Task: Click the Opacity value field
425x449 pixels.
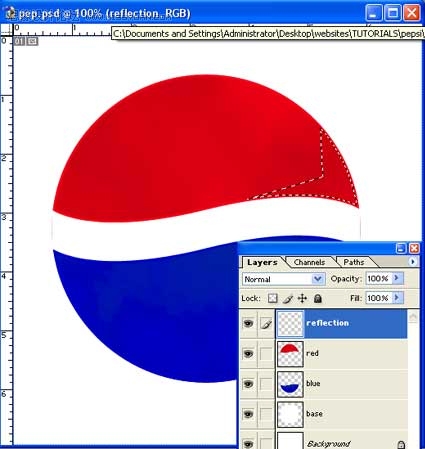Action: coord(379,278)
